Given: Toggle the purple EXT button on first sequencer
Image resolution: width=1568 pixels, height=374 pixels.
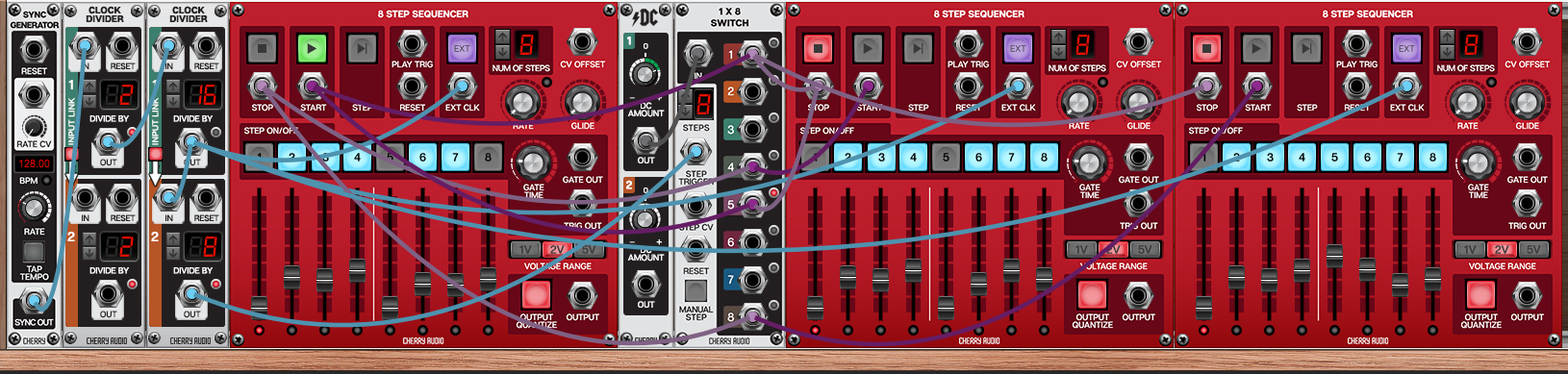Looking at the screenshot, I should (x=462, y=48).
